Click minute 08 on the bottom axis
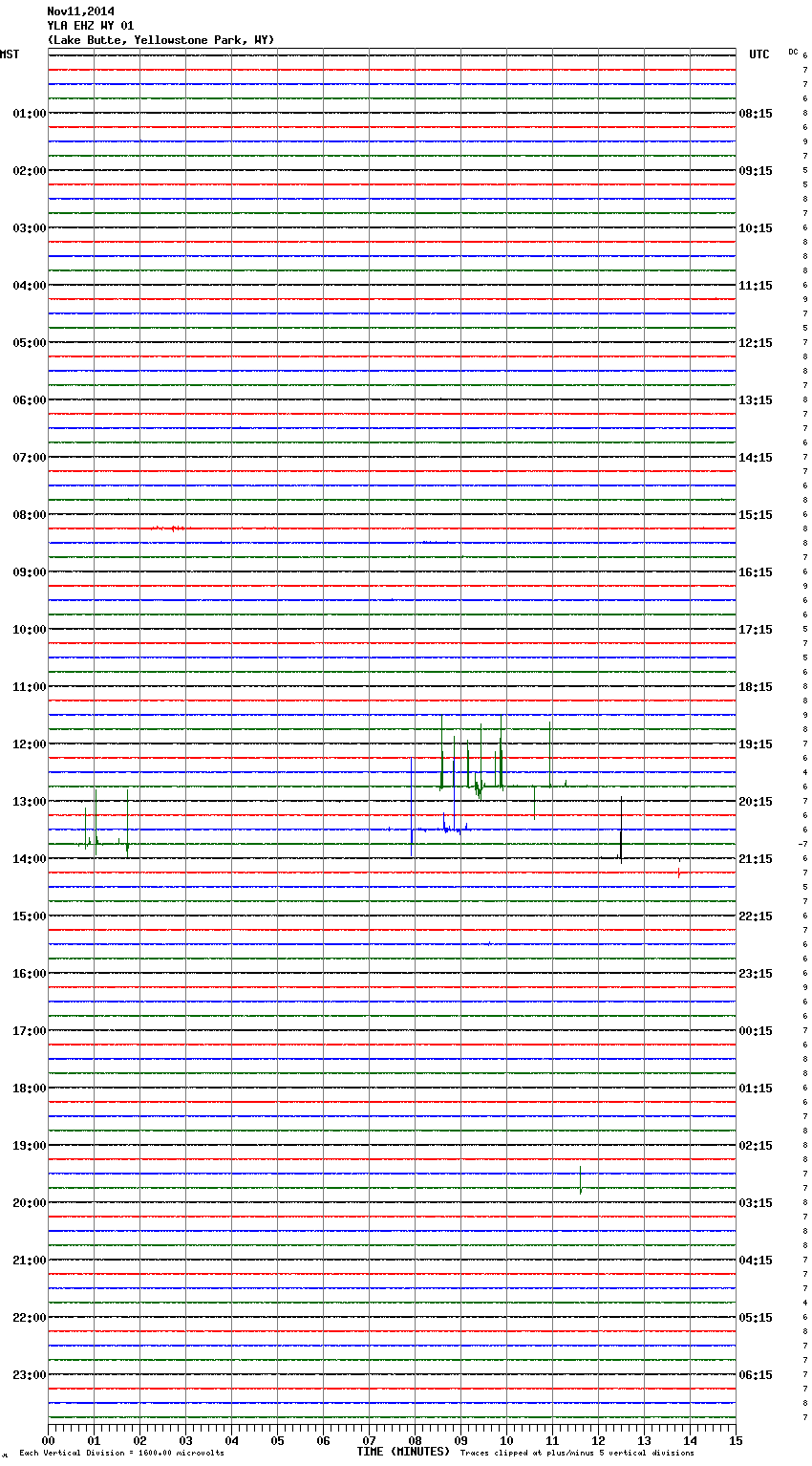The height and width of the screenshot is (1466, 812). [x=415, y=1440]
